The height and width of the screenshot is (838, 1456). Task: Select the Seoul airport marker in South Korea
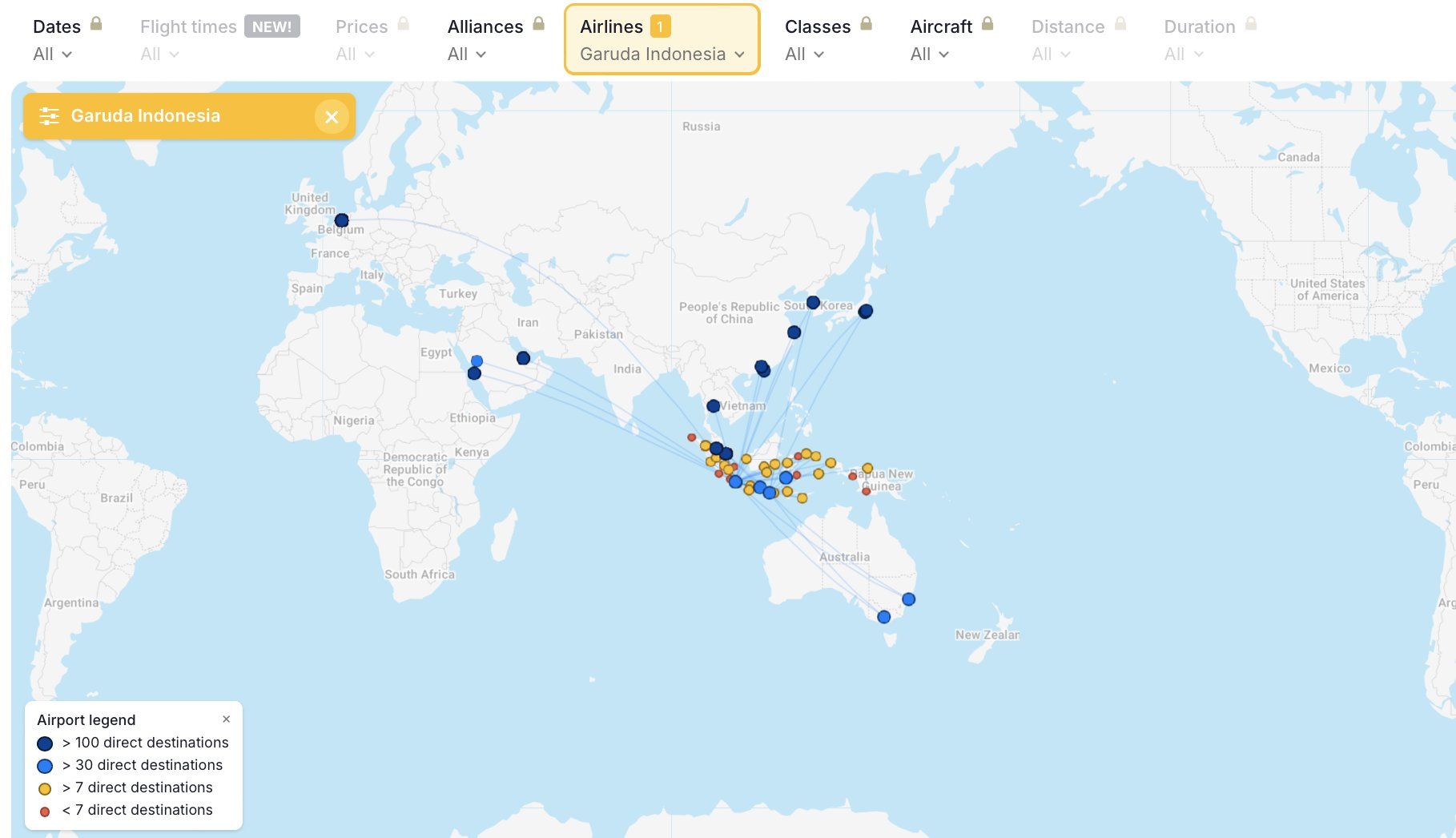(x=813, y=302)
